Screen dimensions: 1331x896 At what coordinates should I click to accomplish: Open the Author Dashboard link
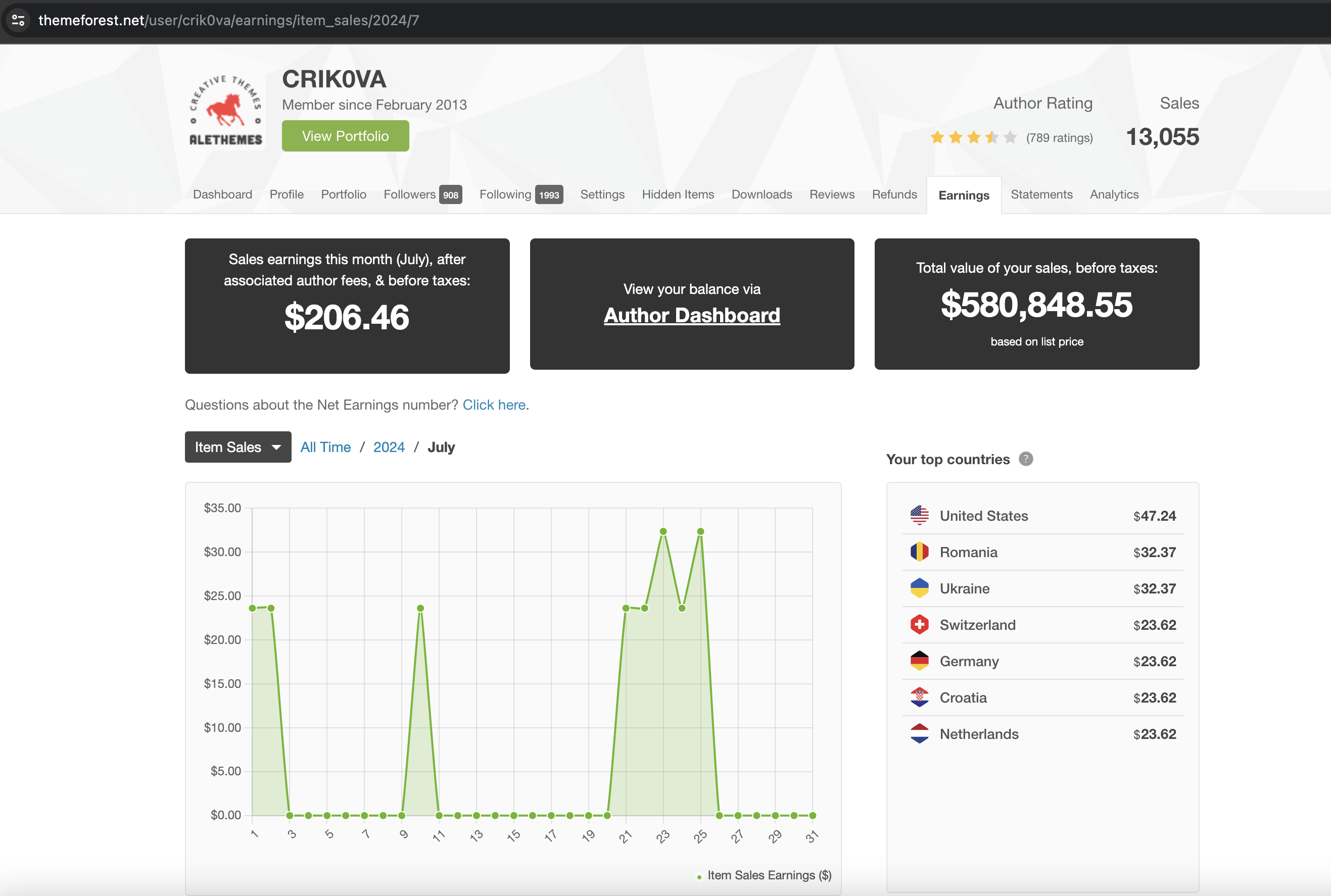pos(692,316)
